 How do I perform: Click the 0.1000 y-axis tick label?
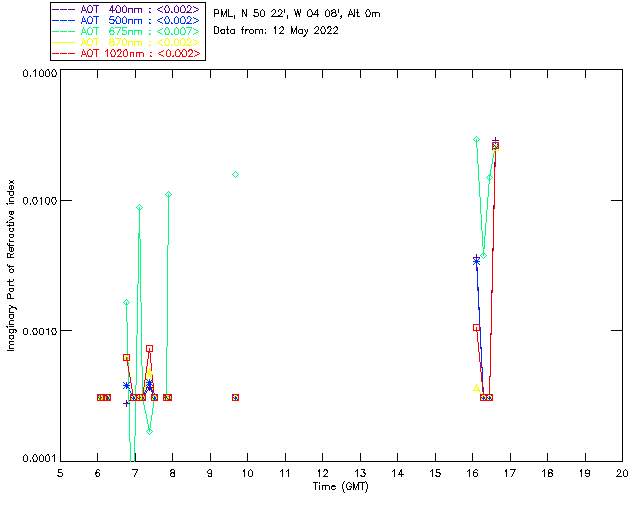click(40, 73)
